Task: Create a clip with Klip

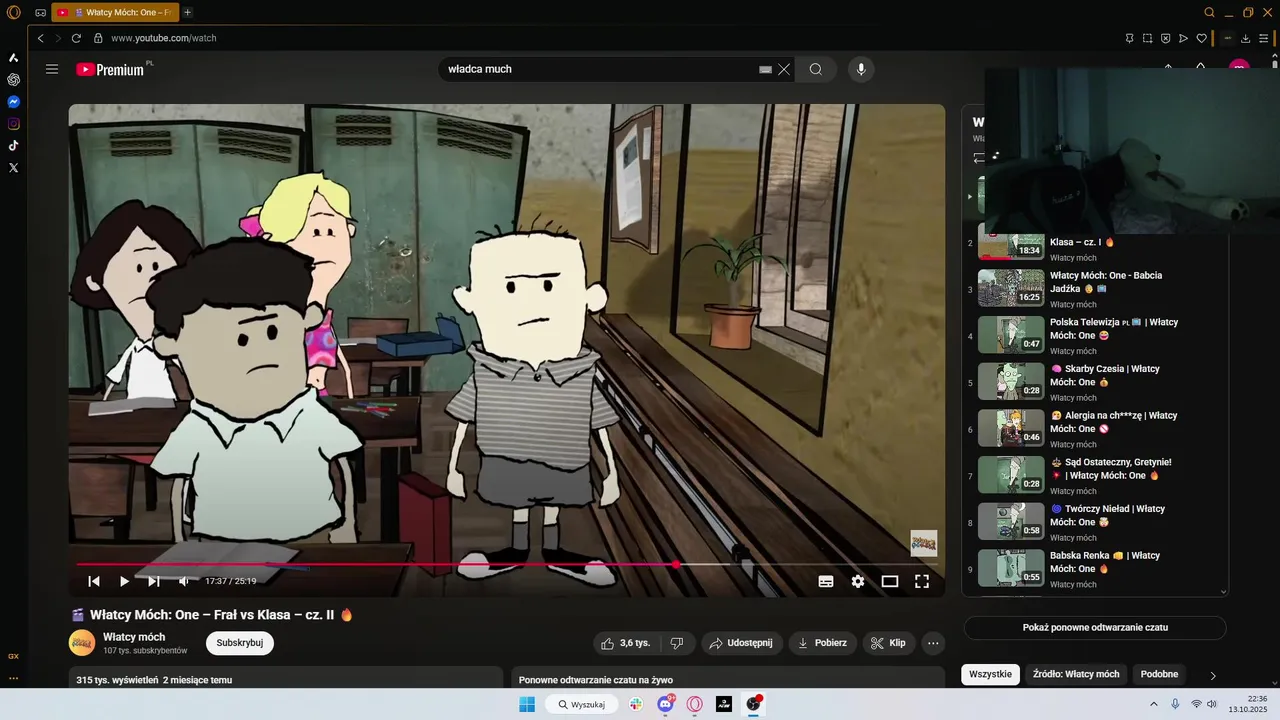Action: point(889,643)
